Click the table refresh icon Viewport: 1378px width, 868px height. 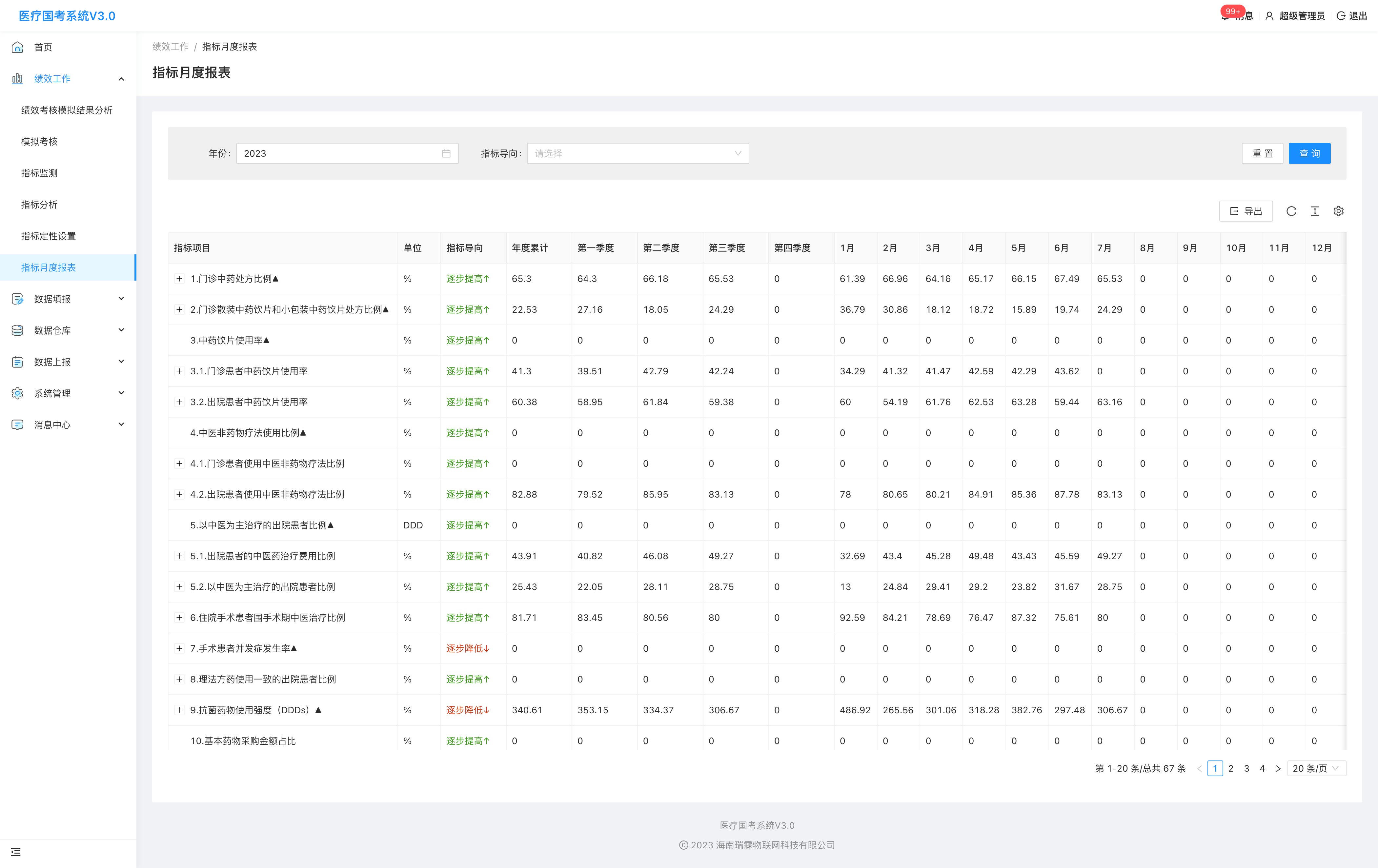tap(1291, 211)
